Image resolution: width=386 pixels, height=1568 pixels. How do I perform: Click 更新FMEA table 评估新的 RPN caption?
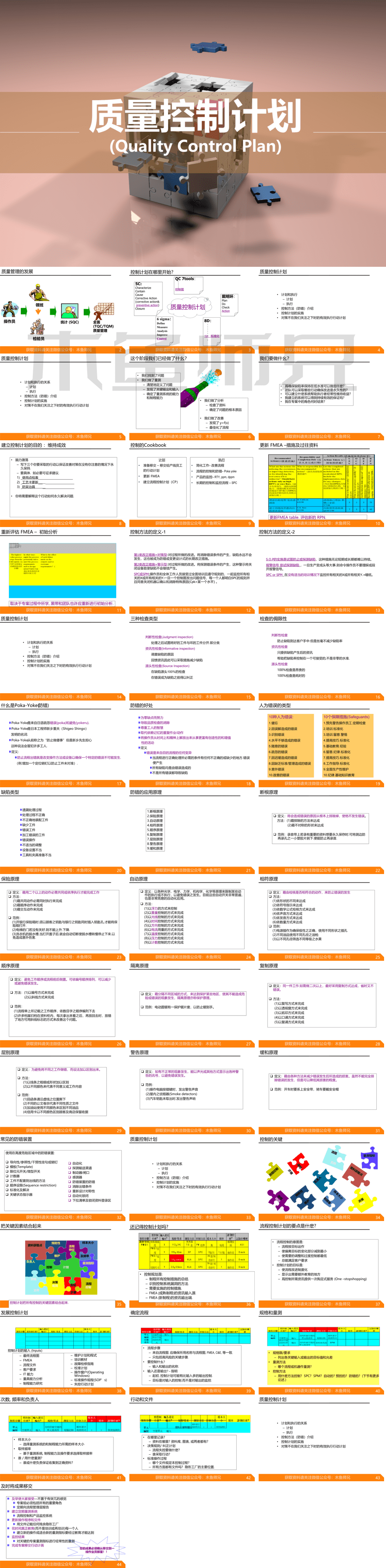coord(298,517)
